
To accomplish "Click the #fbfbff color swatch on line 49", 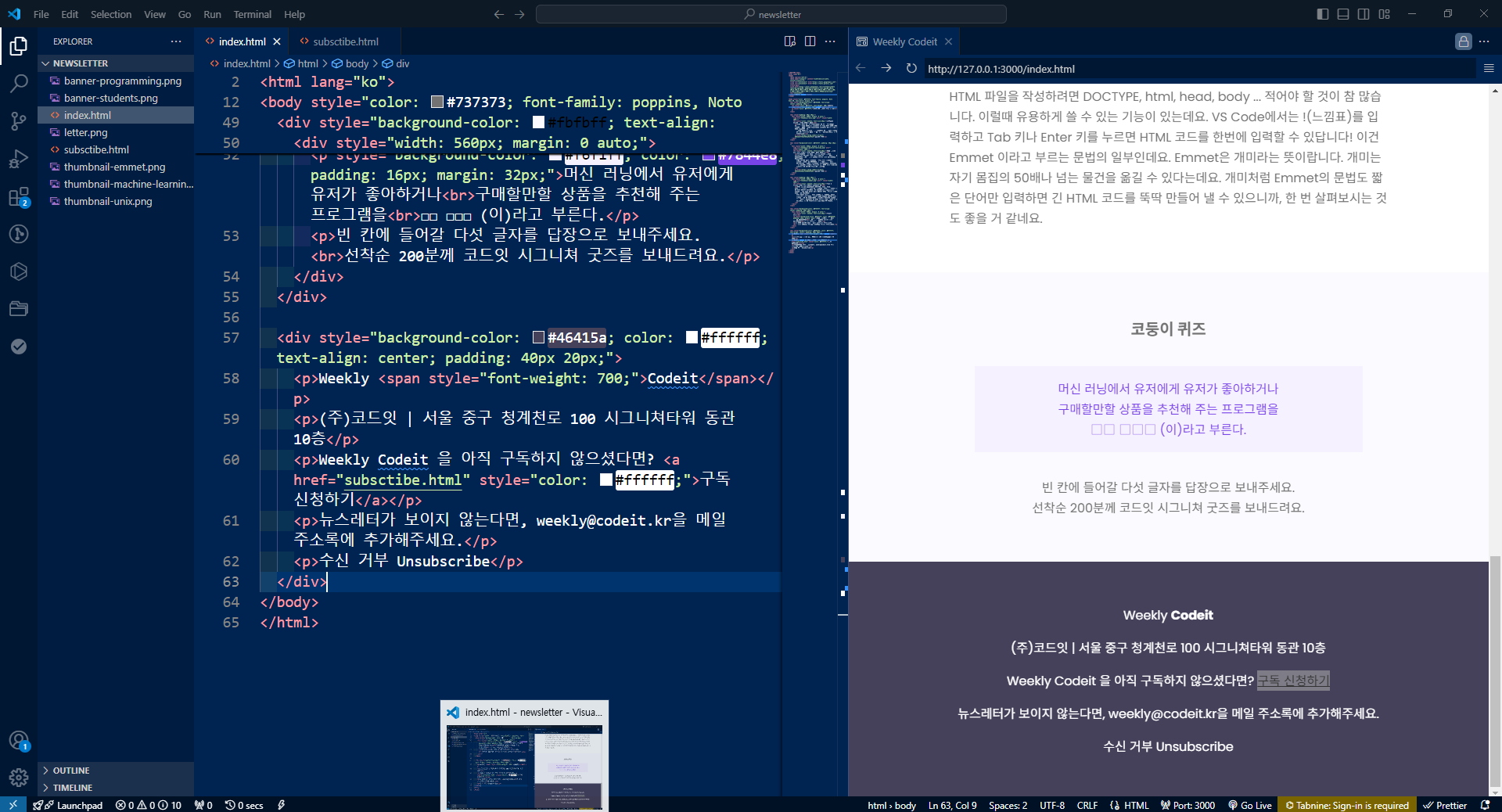I will pos(538,122).
